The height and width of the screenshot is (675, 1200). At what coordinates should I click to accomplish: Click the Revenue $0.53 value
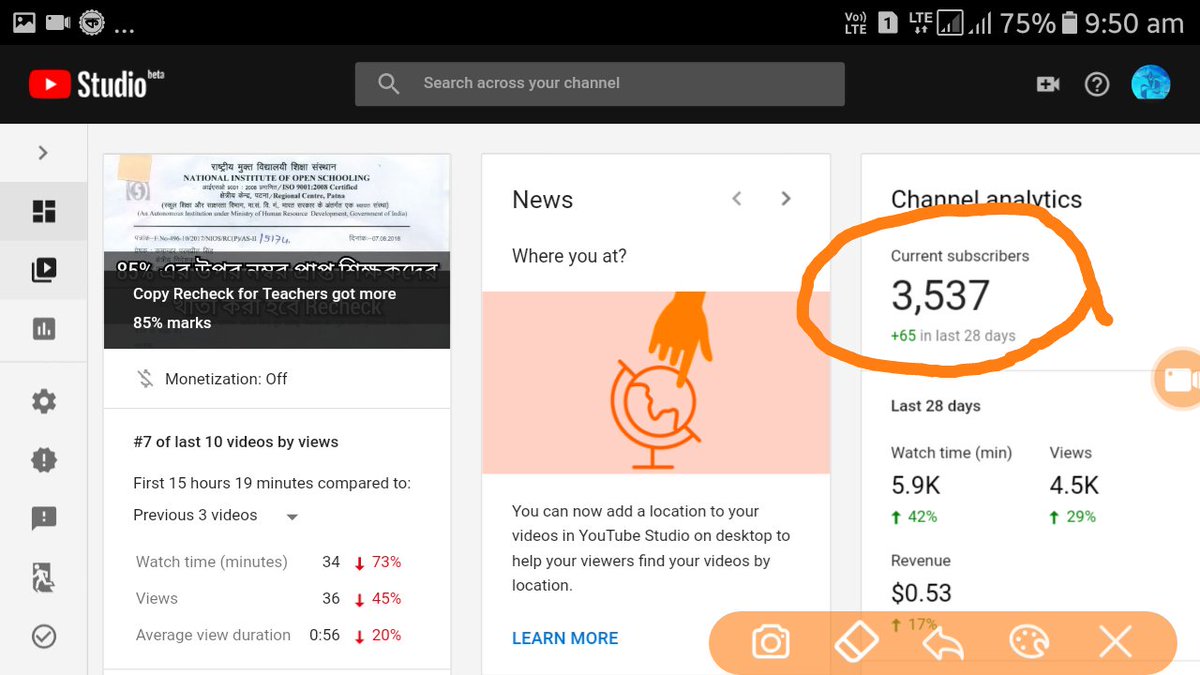click(921, 593)
